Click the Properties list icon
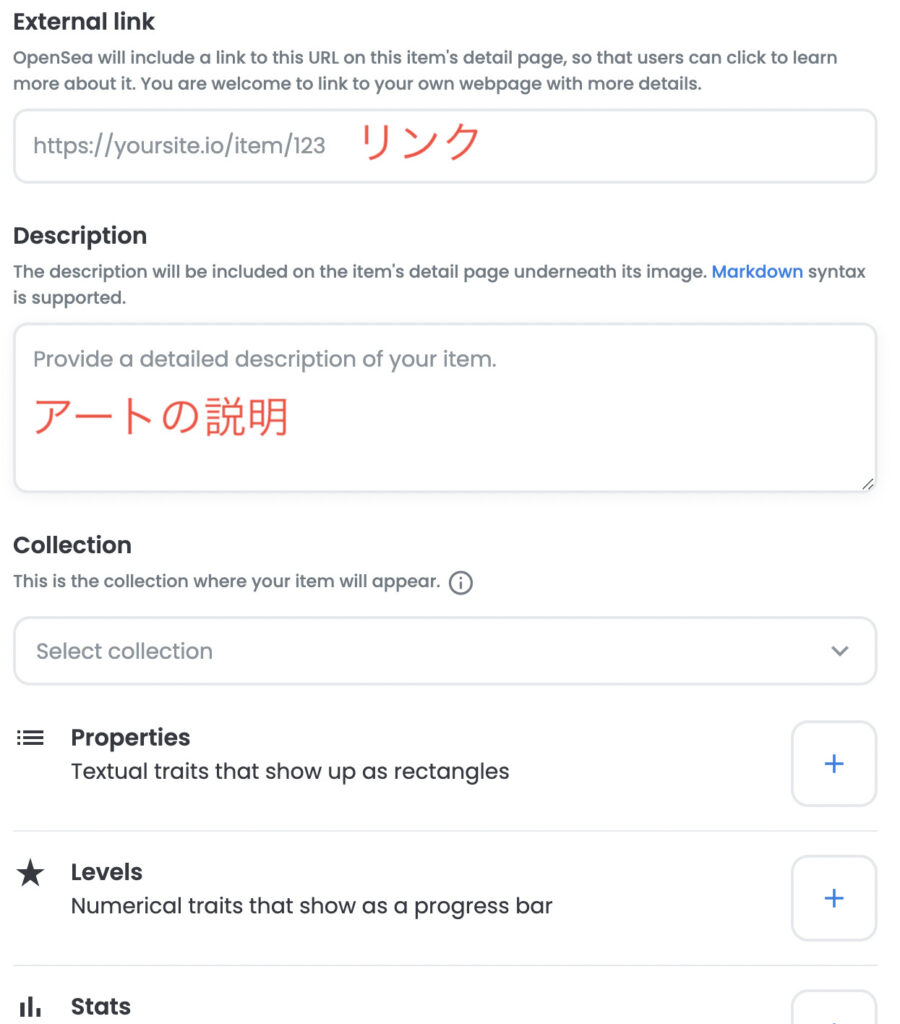This screenshot has width=900, height=1024. click(x=31, y=738)
